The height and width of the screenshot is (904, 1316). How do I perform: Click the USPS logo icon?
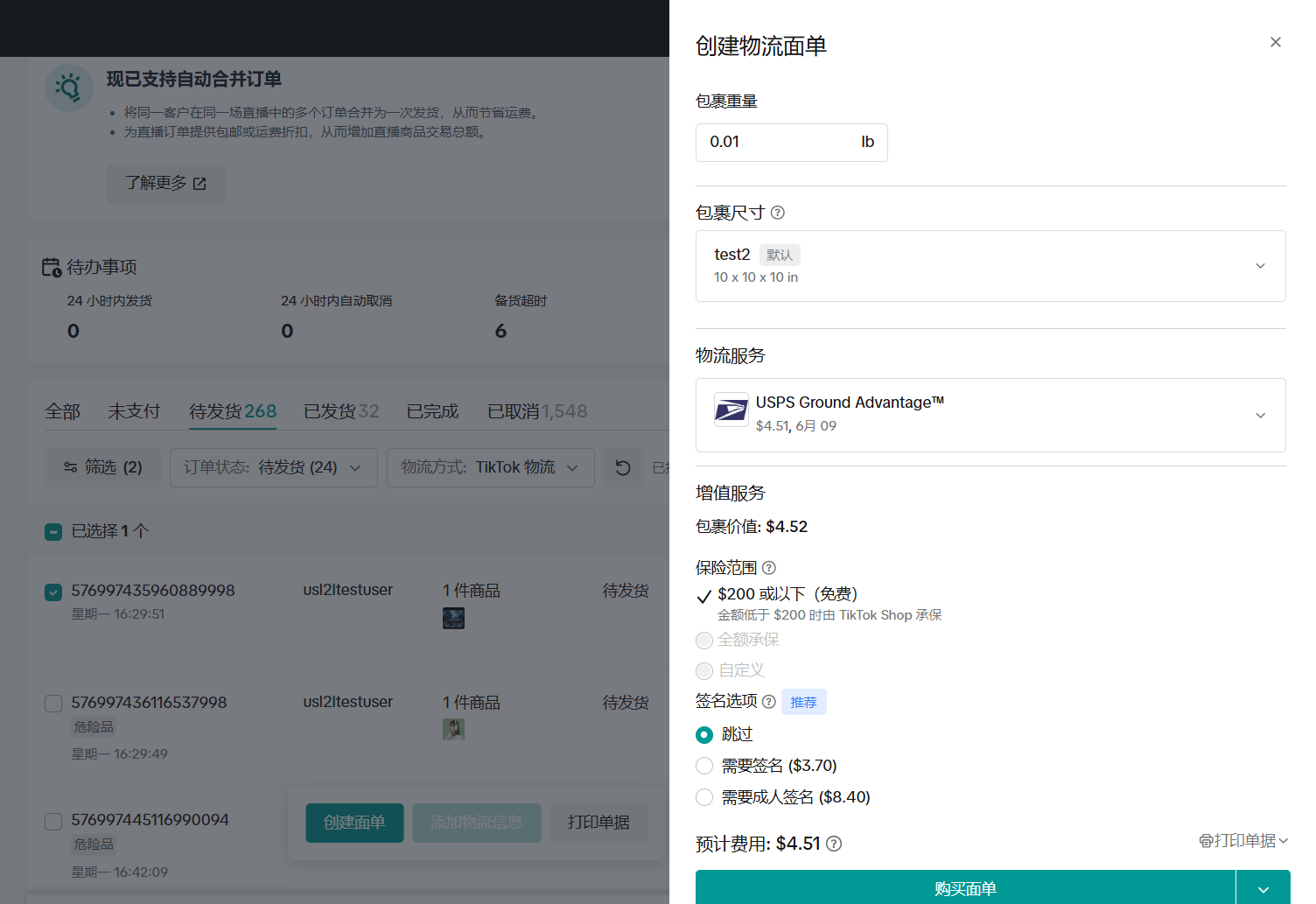coord(731,410)
